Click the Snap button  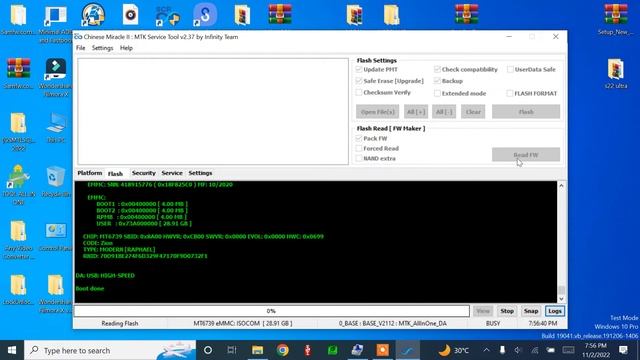coord(531,311)
